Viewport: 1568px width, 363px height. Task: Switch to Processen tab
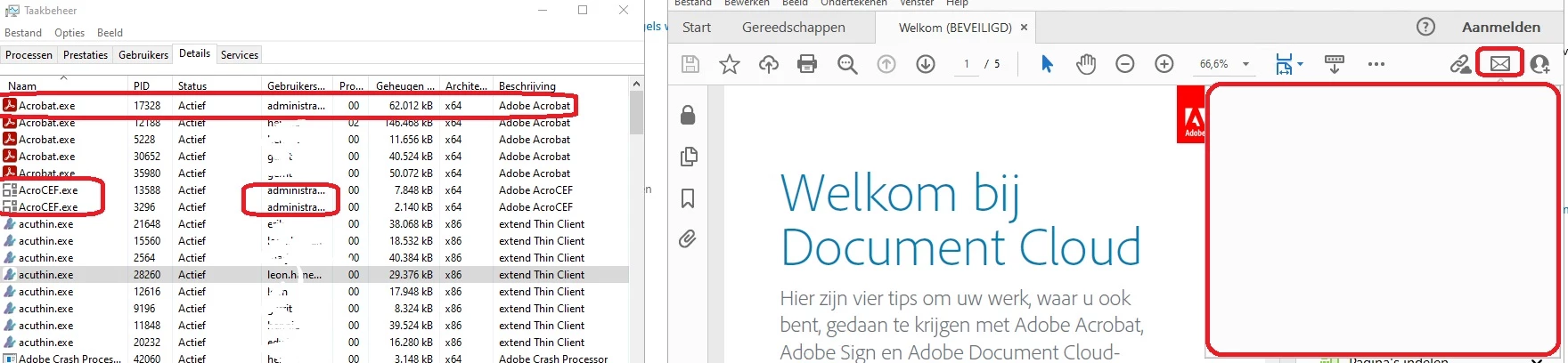29,55
